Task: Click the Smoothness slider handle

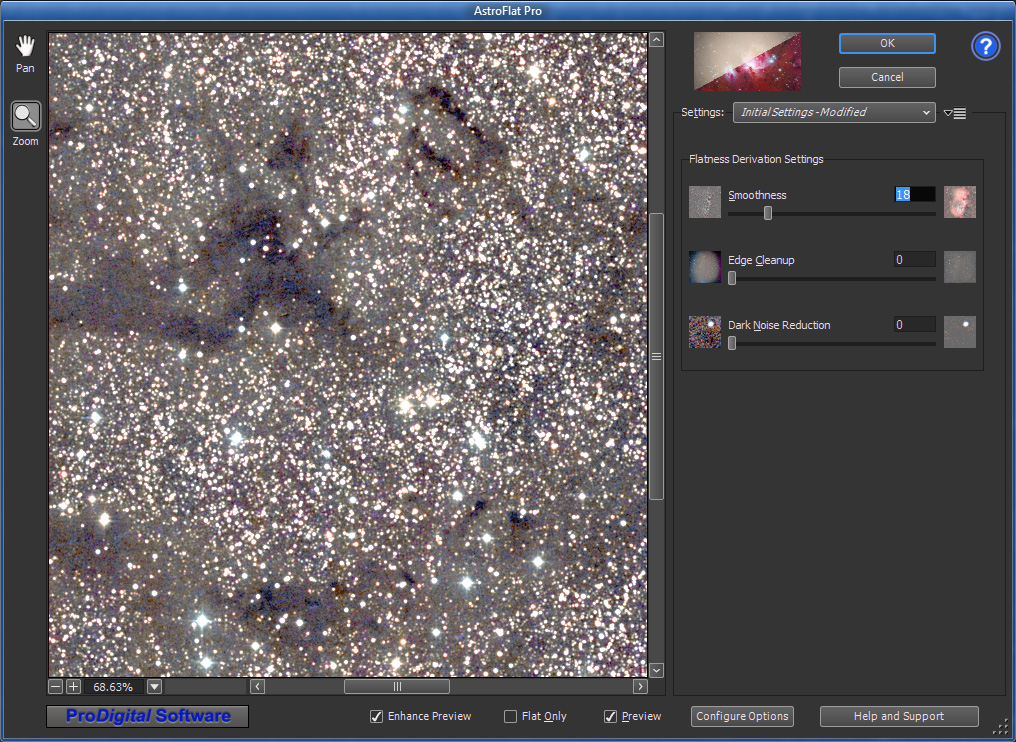Action: coord(768,213)
